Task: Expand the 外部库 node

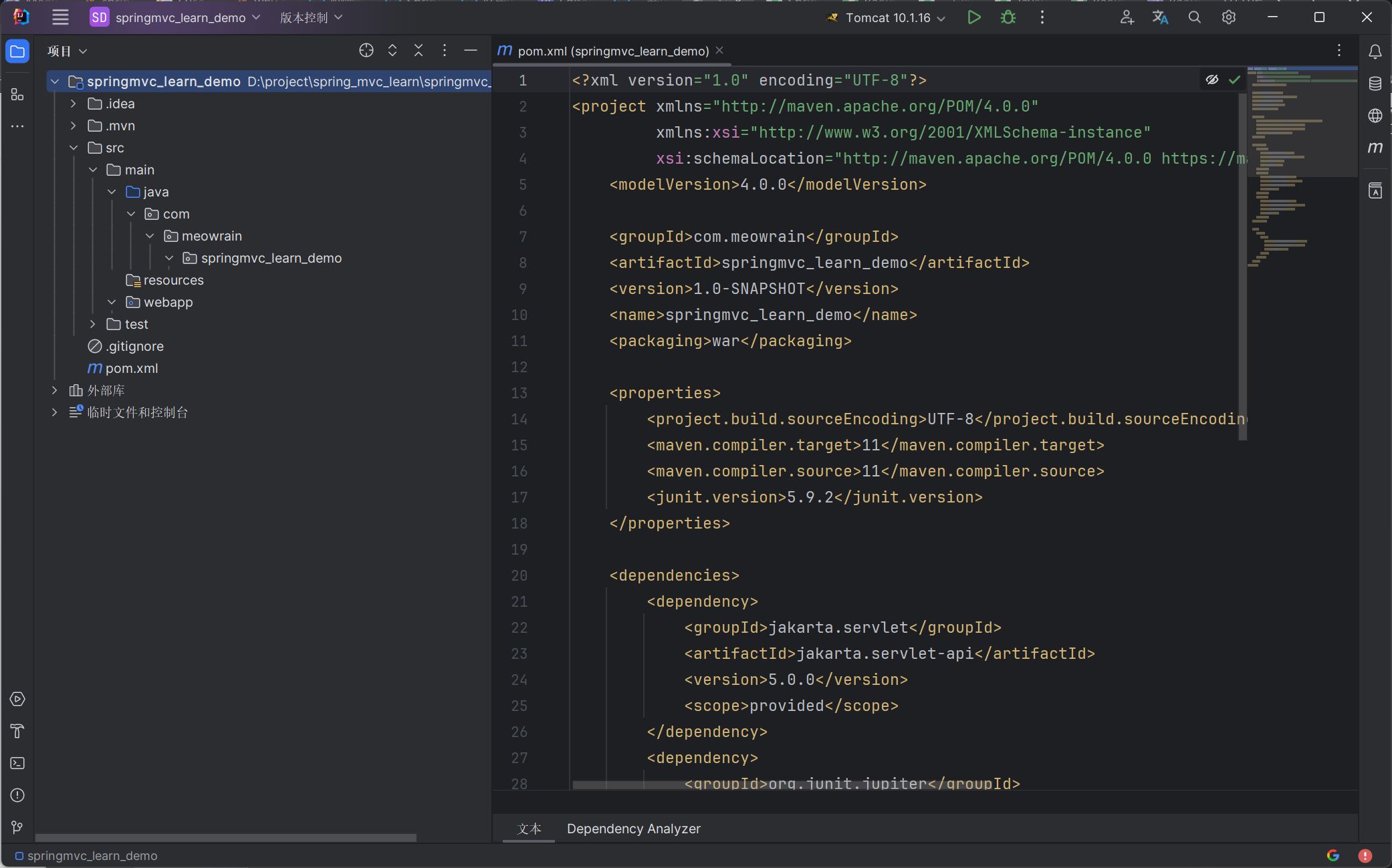Action: pyautogui.click(x=55, y=390)
